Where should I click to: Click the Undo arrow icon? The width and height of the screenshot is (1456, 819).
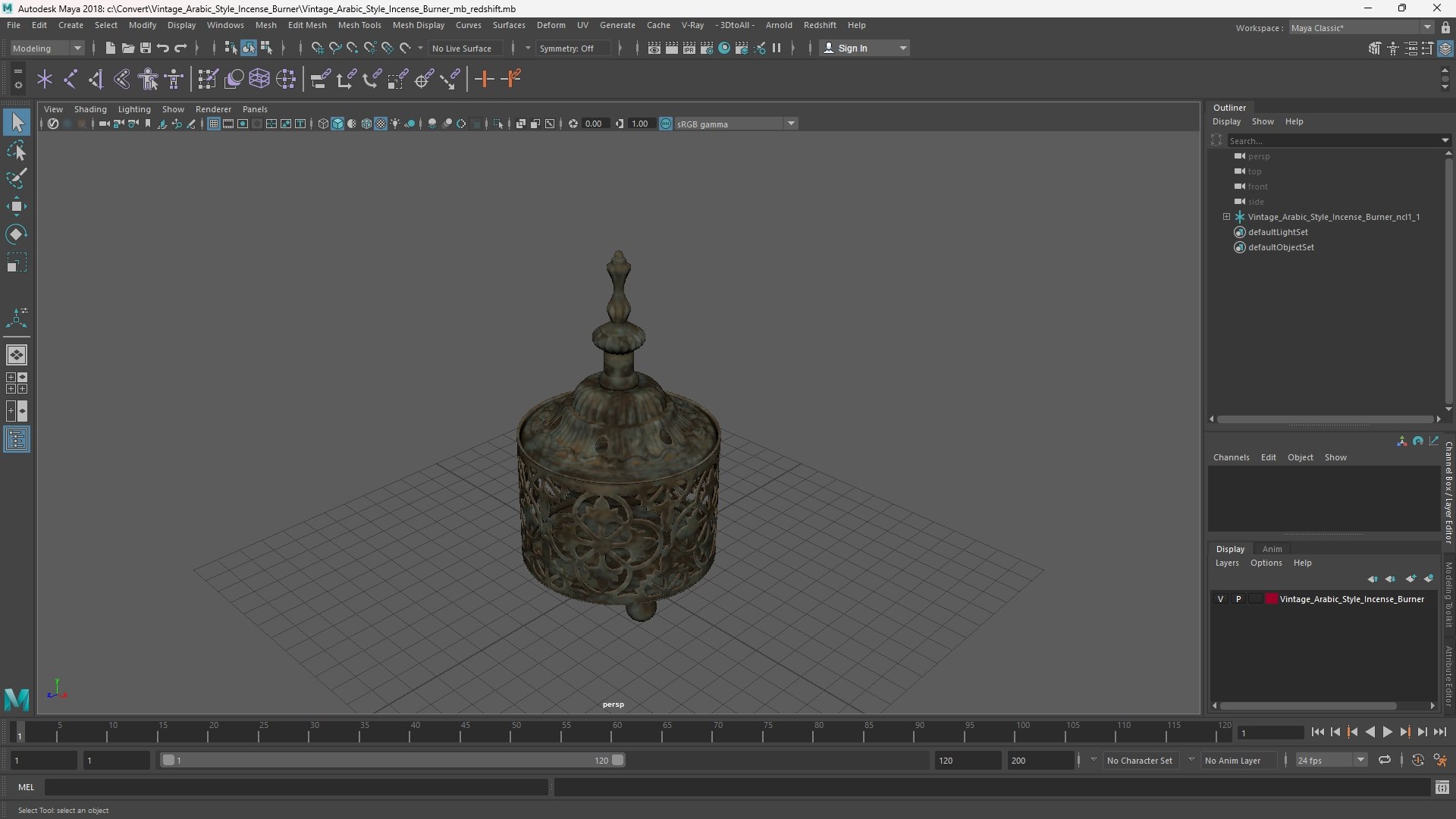tap(163, 48)
